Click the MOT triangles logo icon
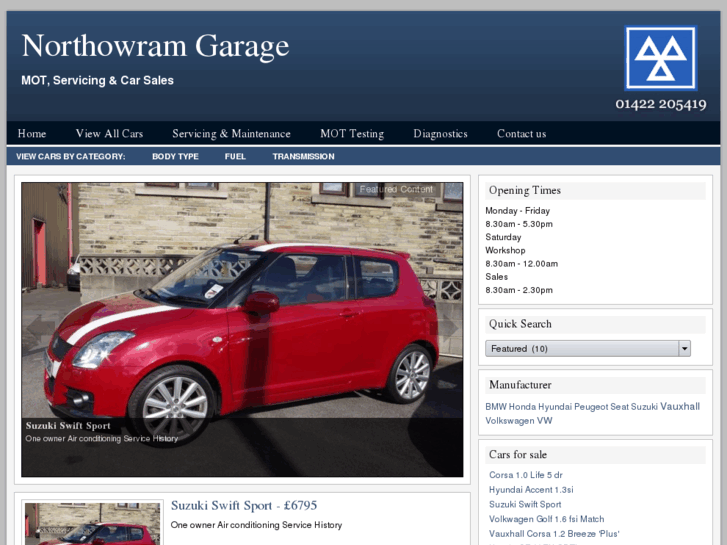The height and width of the screenshot is (545, 727). (x=661, y=58)
